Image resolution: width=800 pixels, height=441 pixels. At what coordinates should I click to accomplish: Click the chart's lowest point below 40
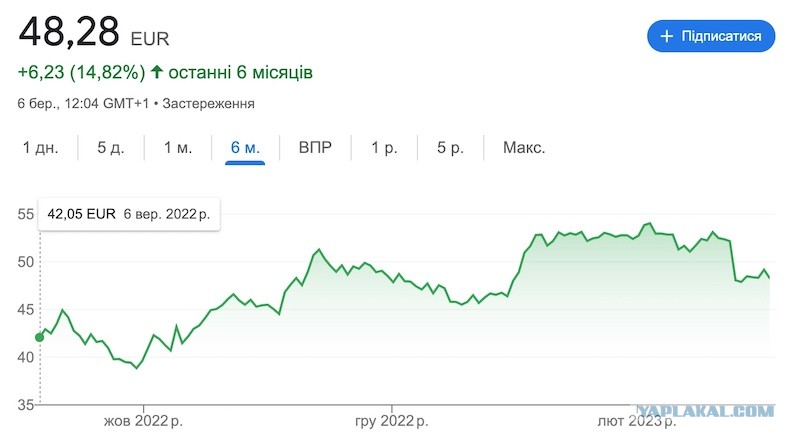(x=136, y=368)
